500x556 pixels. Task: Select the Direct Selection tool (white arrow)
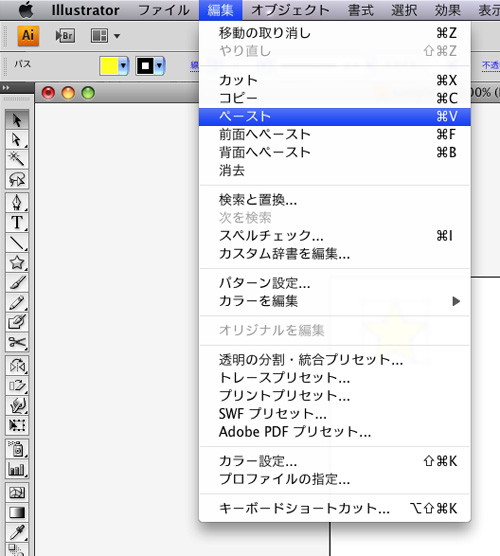click(17, 140)
